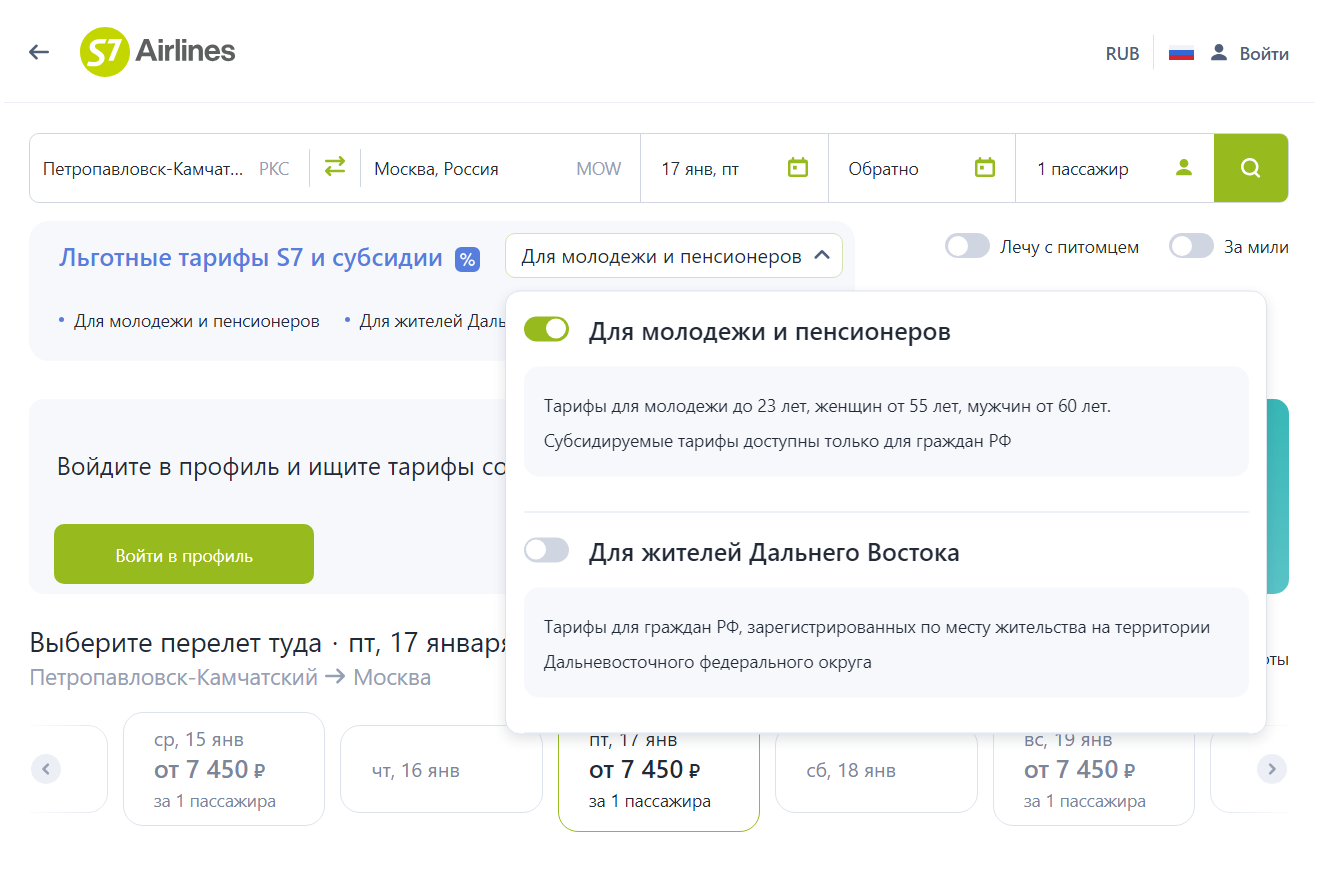Run search with the magnifier button
This screenshot has width=1320, height=870.
tap(1251, 168)
